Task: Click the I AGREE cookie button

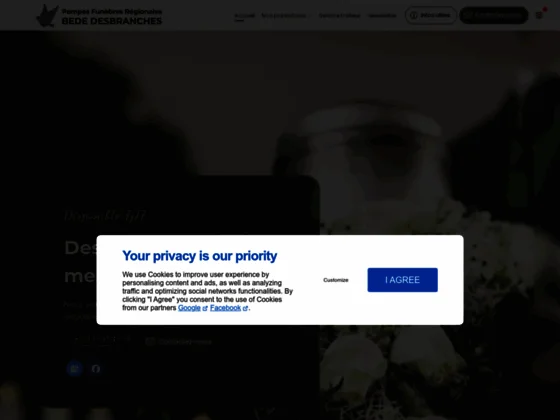Action: point(402,280)
